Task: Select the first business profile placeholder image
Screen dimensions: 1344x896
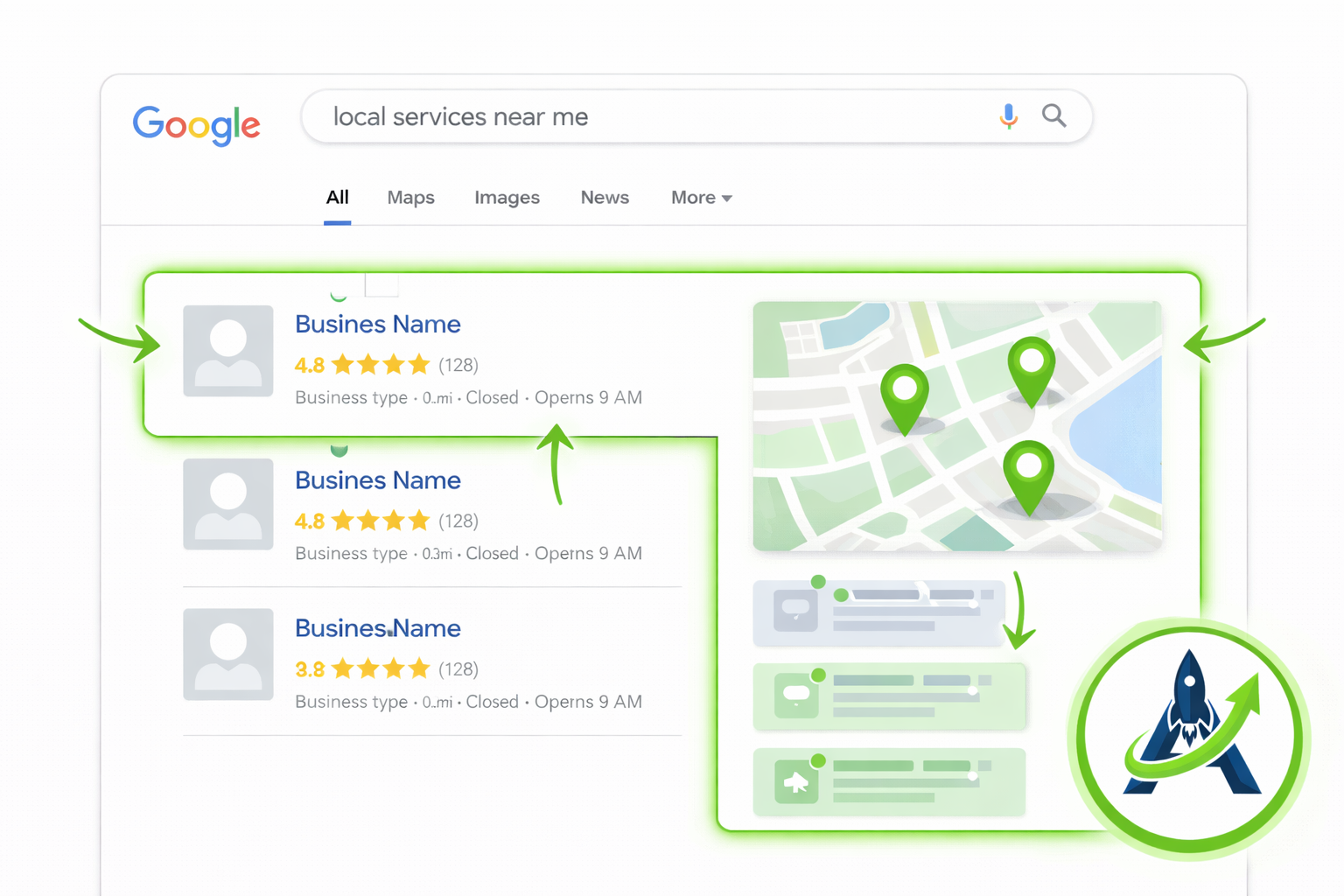Action: pyautogui.click(x=227, y=351)
